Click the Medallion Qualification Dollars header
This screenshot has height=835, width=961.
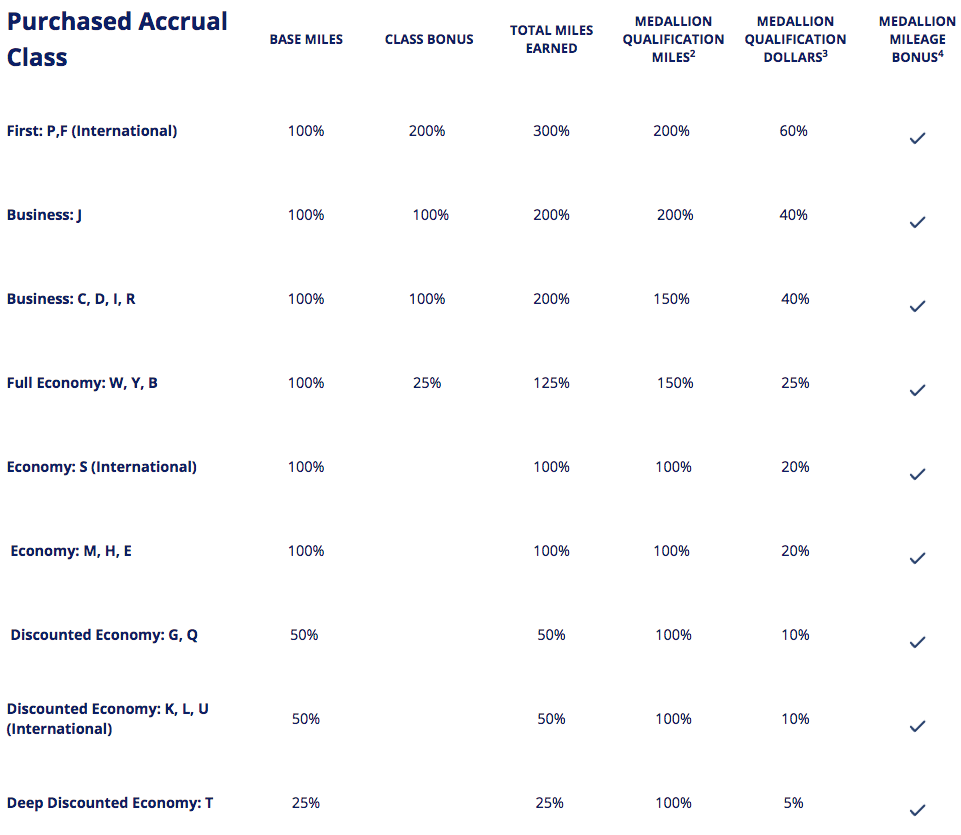(795, 39)
